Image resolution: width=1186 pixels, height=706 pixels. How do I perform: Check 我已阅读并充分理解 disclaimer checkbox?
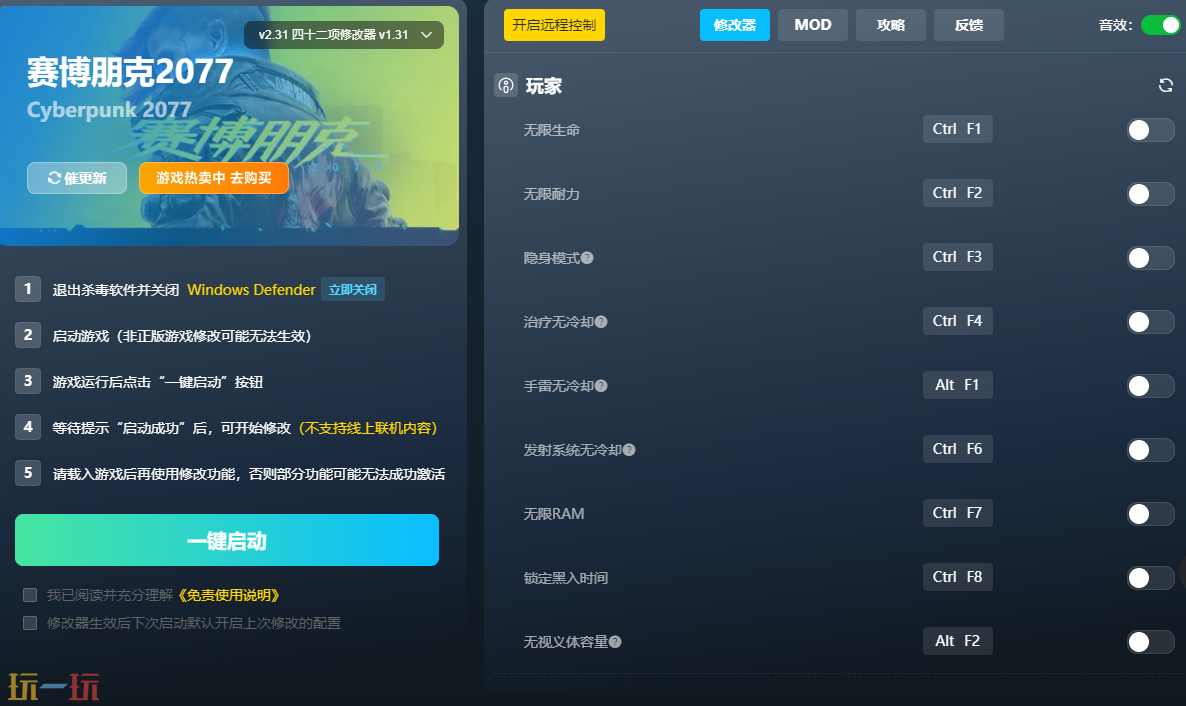tap(30, 595)
